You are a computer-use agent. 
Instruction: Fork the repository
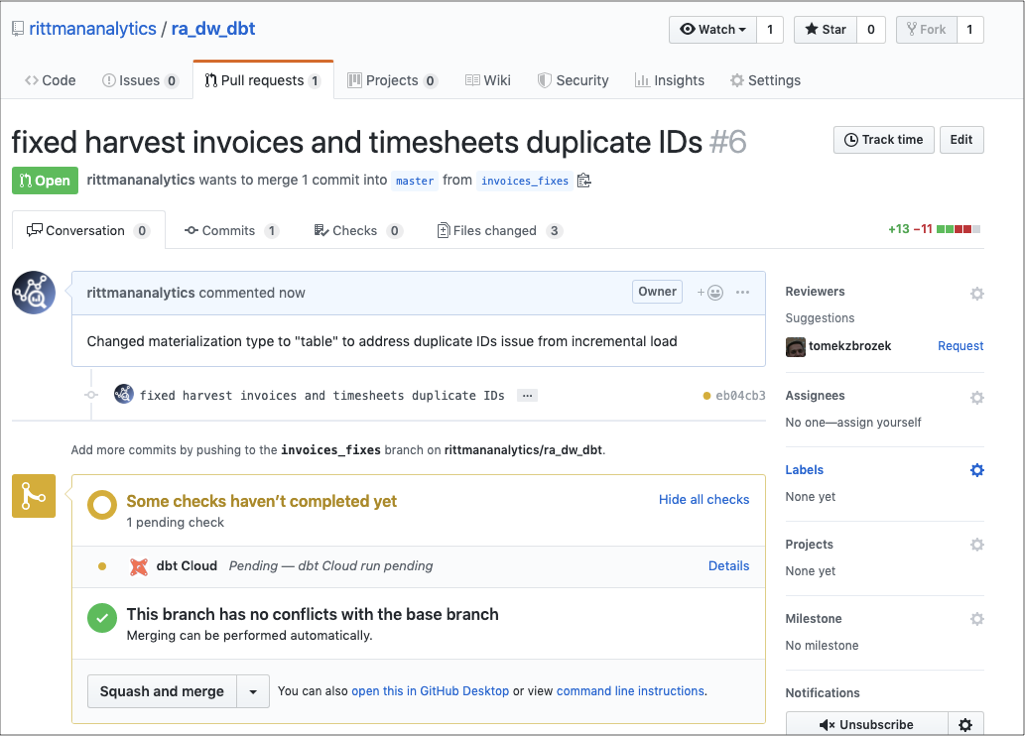[x=926, y=29]
